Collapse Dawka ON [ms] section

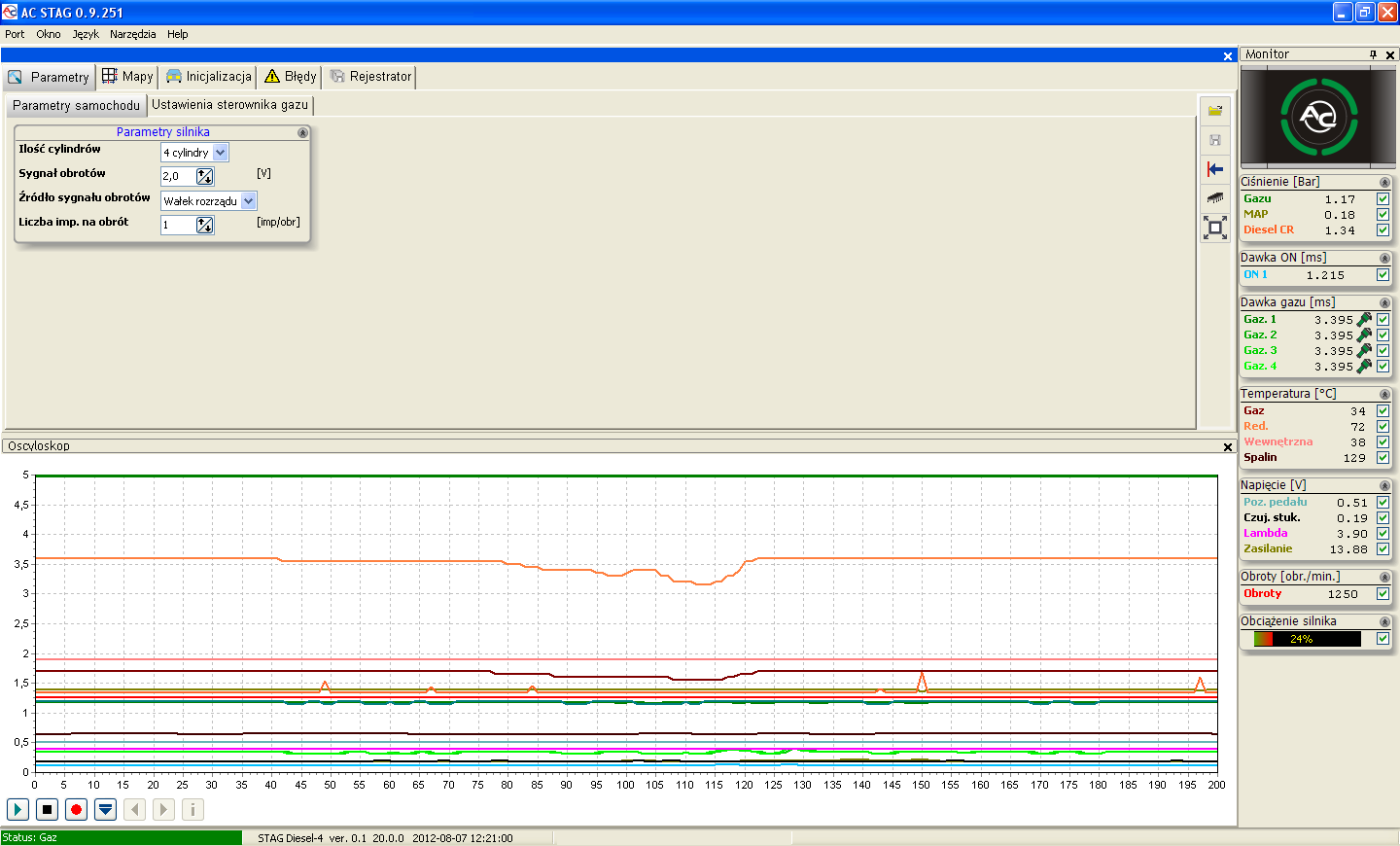[1384, 259]
